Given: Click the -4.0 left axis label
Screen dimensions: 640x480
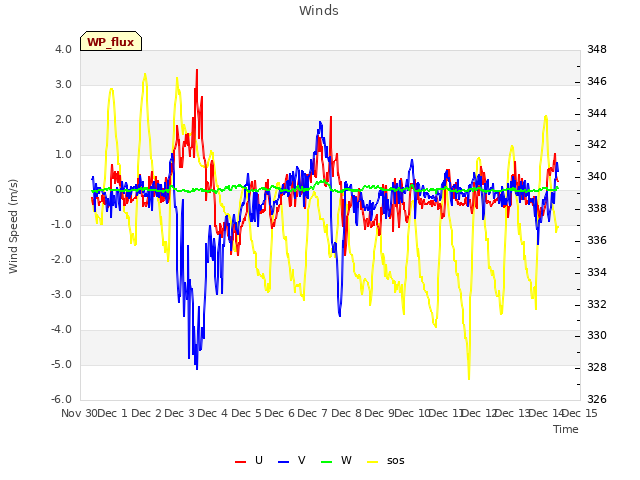Looking at the screenshot, I should click(61, 330).
